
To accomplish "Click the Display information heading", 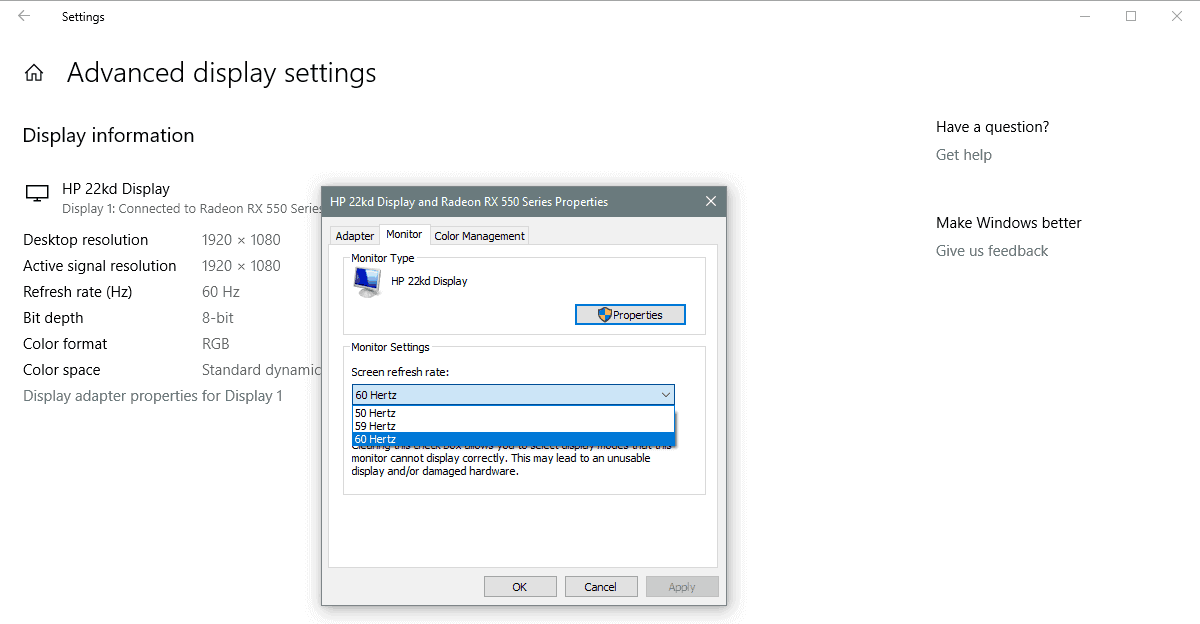I will tap(108, 136).
